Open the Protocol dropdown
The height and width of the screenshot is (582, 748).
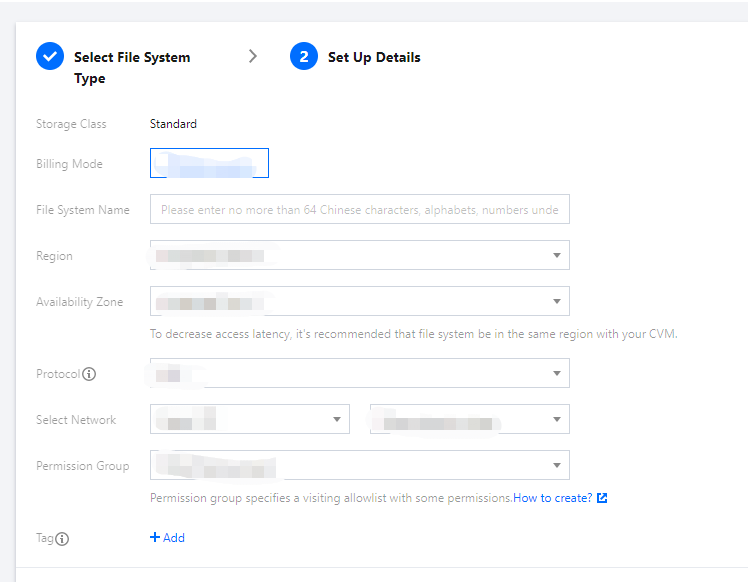pos(557,374)
